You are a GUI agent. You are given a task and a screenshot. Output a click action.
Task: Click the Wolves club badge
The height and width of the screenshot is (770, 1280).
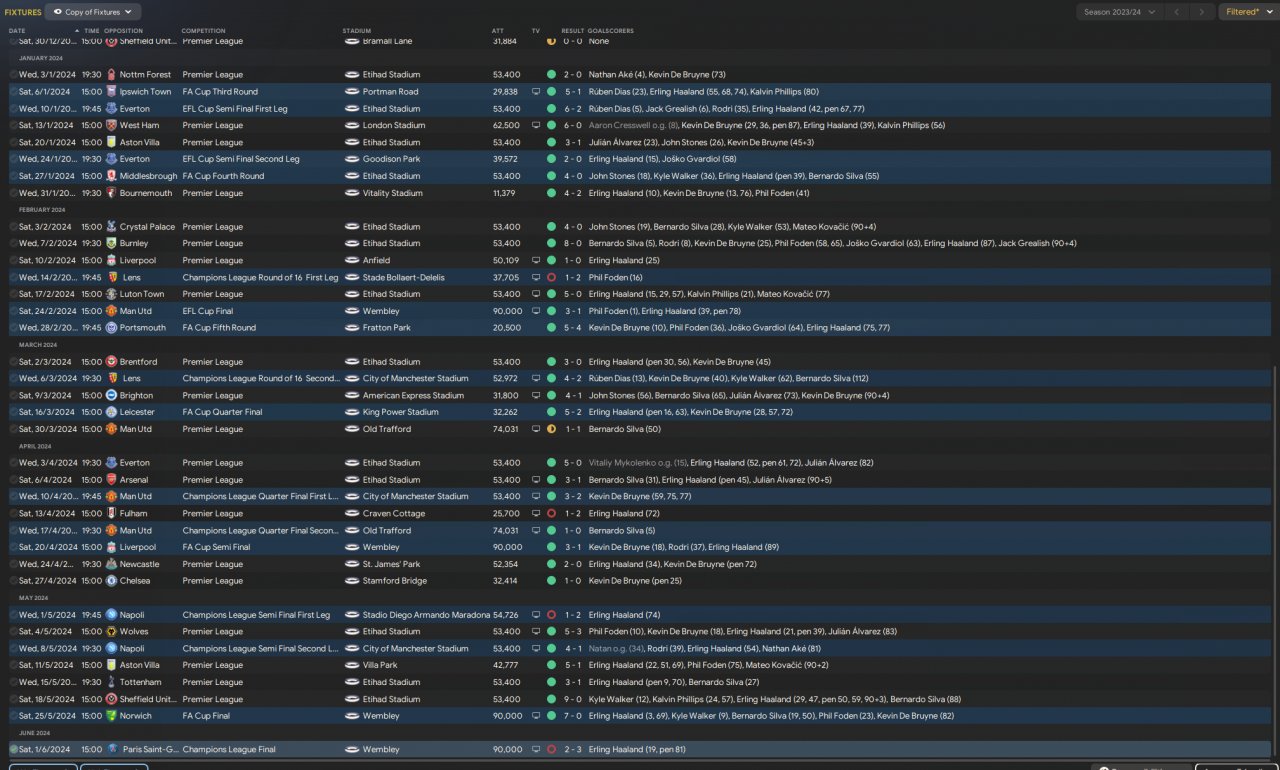[111, 632]
